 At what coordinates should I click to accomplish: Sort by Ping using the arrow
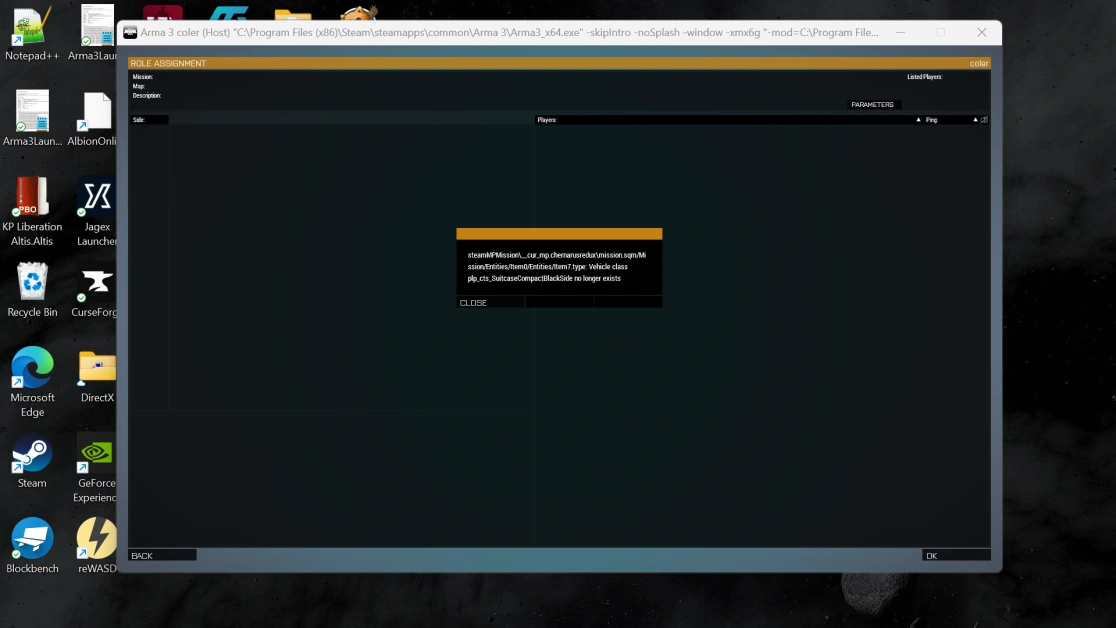[x=975, y=120]
